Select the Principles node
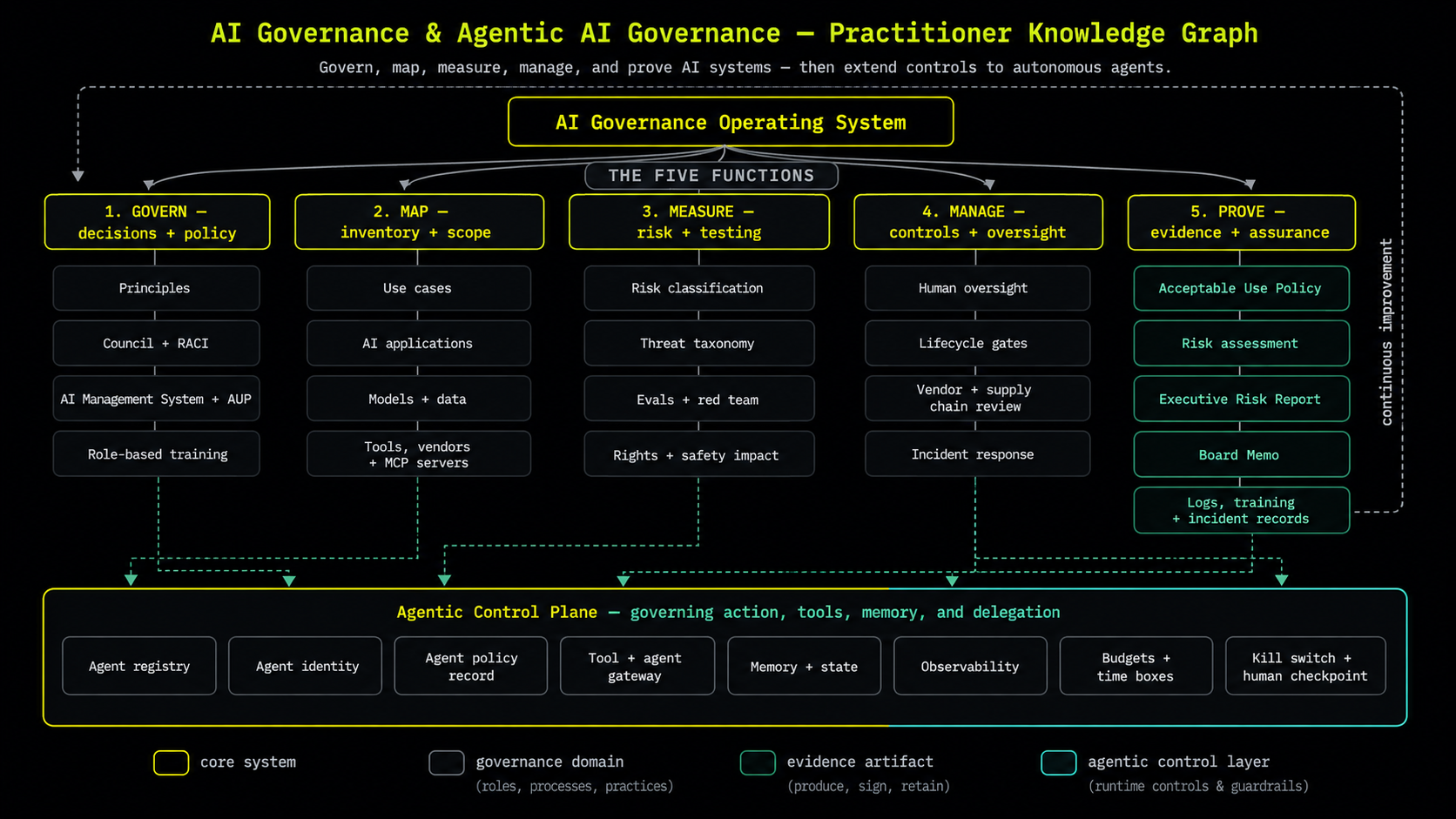 coord(156,288)
